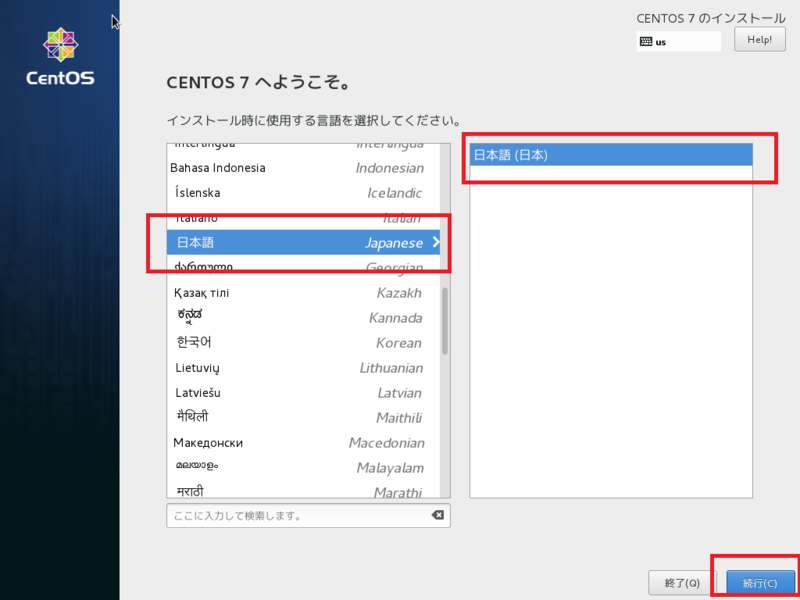Click the 終了(Q) quit button

pyautogui.click(x=682, y=583)
